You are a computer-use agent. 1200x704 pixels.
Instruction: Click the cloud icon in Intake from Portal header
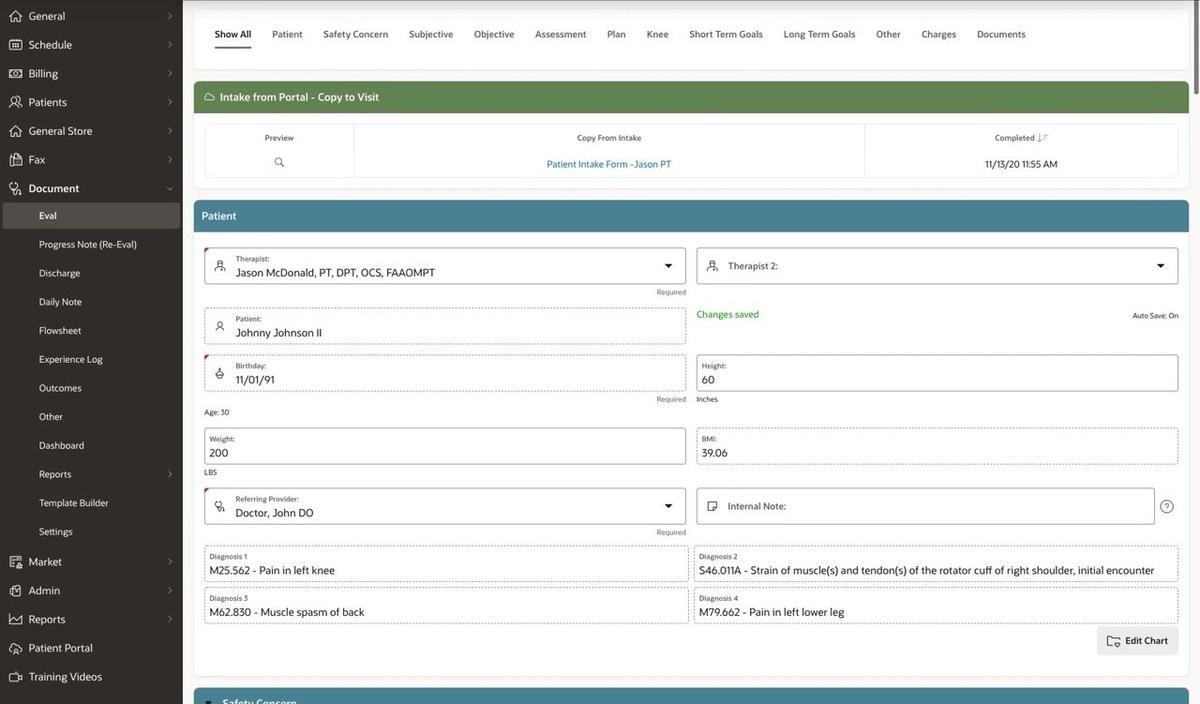(x=209, y=97)
